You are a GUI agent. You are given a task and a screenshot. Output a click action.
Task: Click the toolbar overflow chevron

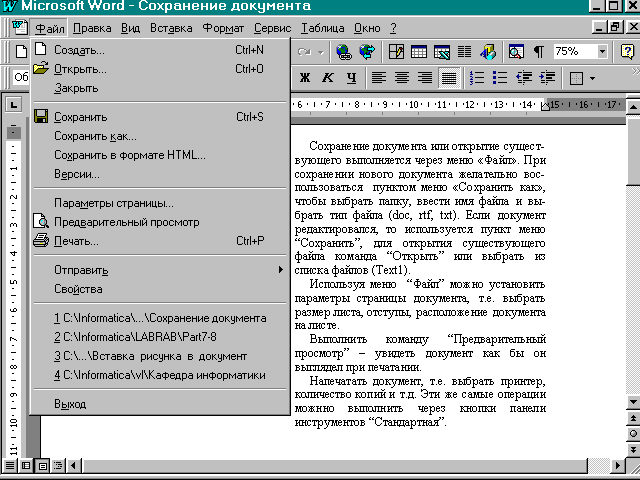coord(635,71)
